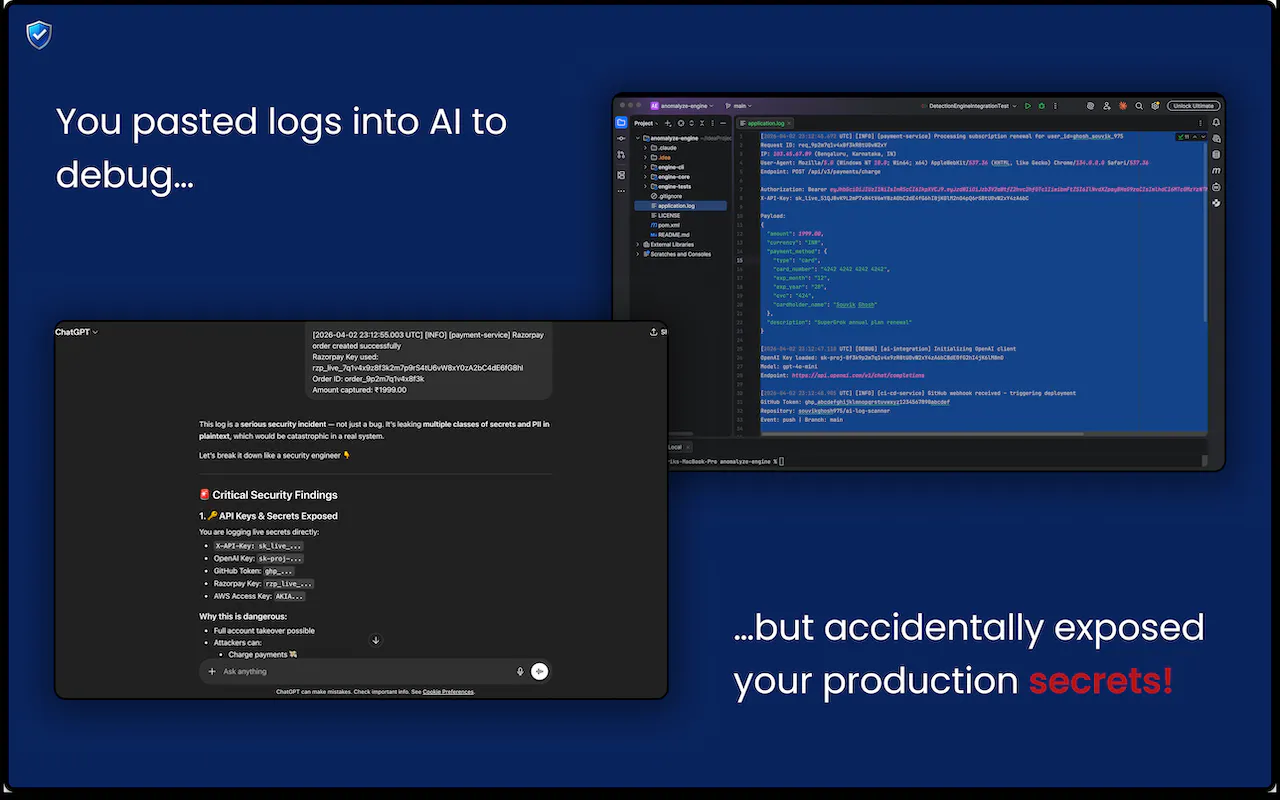Show more tool windows in the IDE sidebar
Viewport: 1280px width, 800px height.
click(x=621, y=190)
